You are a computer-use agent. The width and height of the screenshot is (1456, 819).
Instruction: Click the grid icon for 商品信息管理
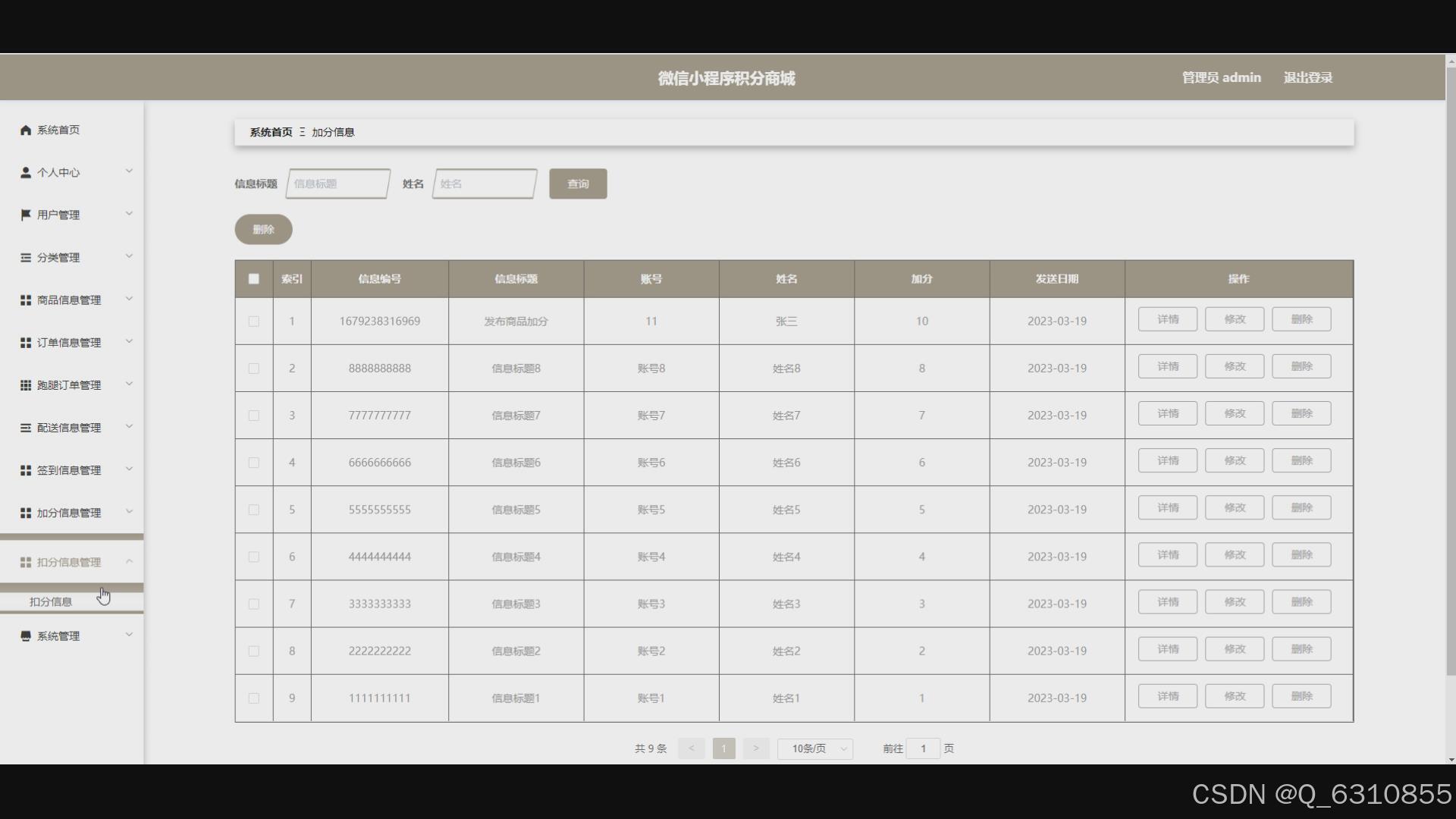(26, 300)
